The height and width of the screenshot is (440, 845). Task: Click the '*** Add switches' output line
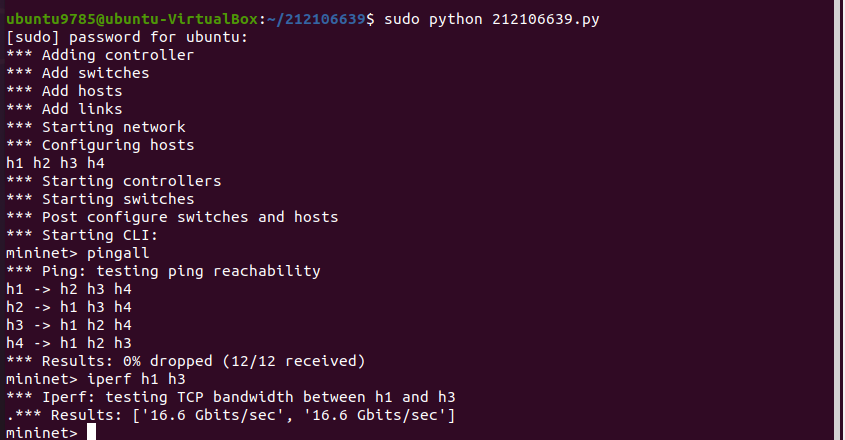pyautogui.click(x=78, y=73)
